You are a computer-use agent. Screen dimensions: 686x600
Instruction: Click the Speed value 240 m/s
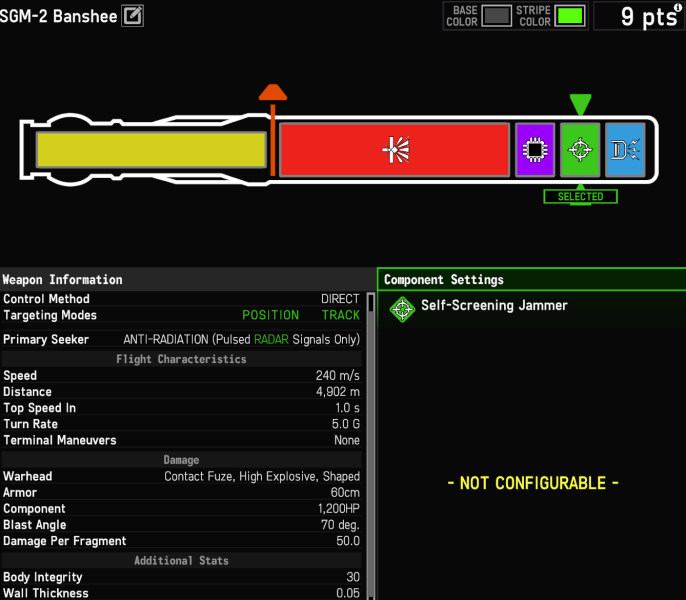click(x=338, y=375)
